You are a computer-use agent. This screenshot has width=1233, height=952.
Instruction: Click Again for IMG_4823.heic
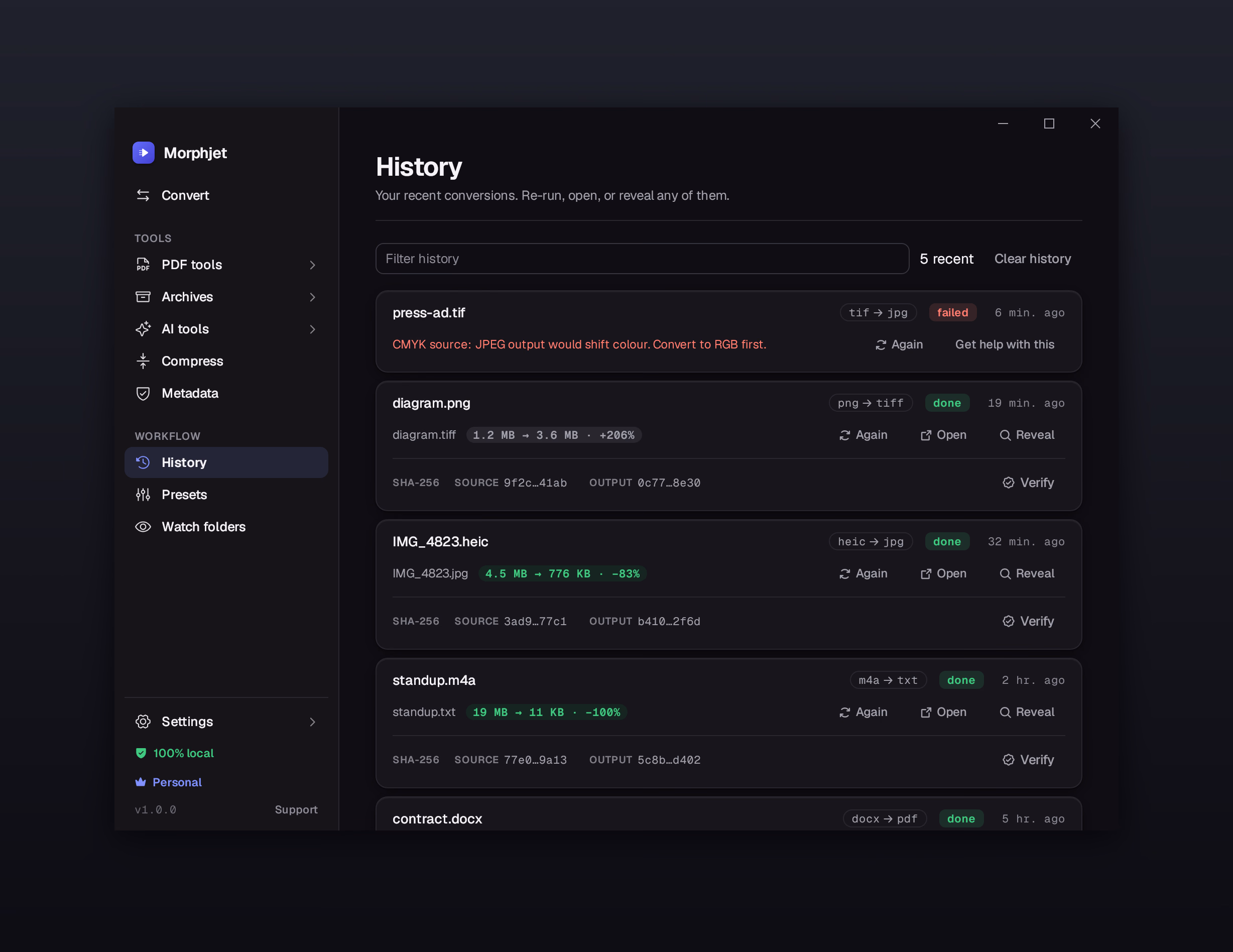point(863,574)
